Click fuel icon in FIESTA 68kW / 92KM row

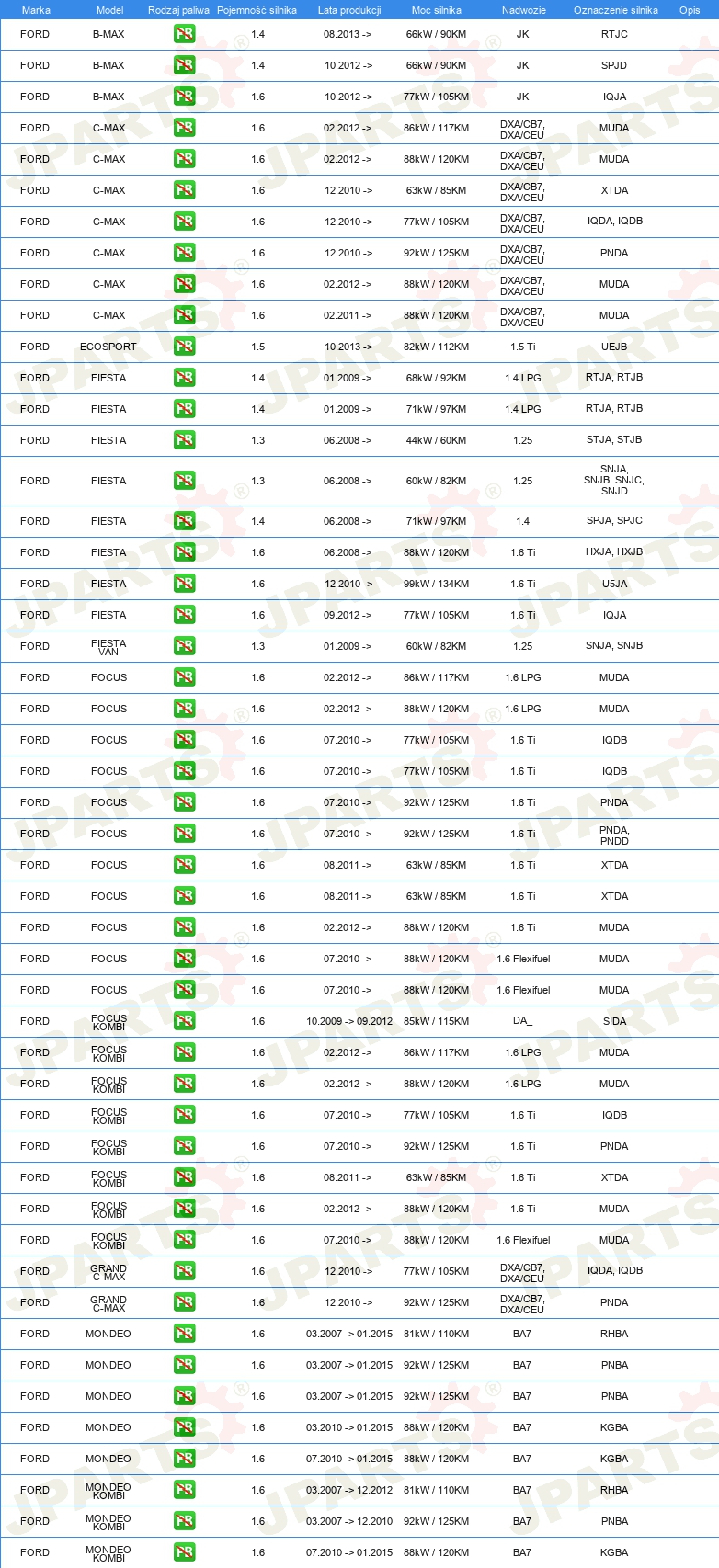pyautogui.click(x=185, y=378)
